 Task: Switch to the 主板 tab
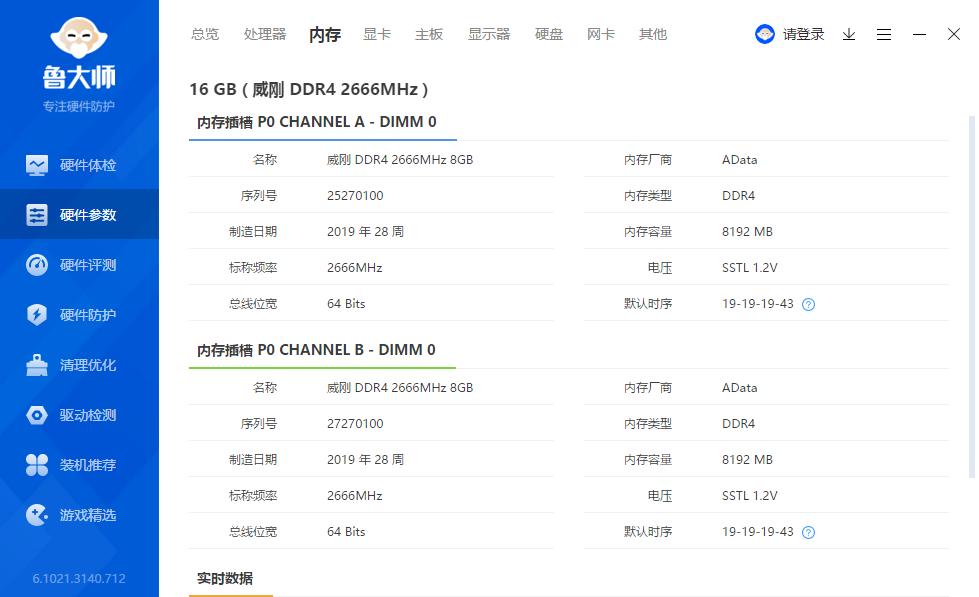(428, 33)
